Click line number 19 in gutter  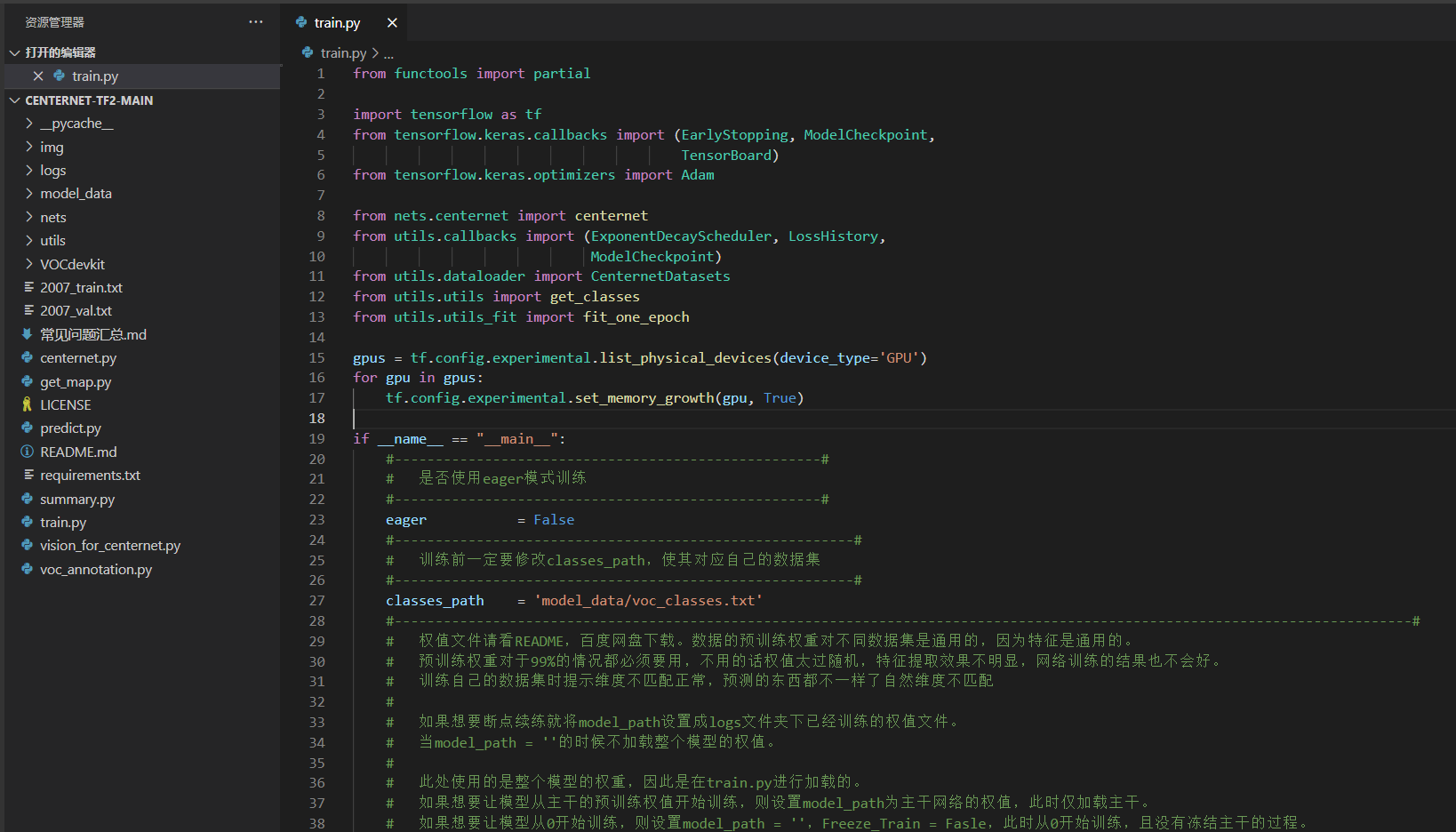click(x=317, y=439)
